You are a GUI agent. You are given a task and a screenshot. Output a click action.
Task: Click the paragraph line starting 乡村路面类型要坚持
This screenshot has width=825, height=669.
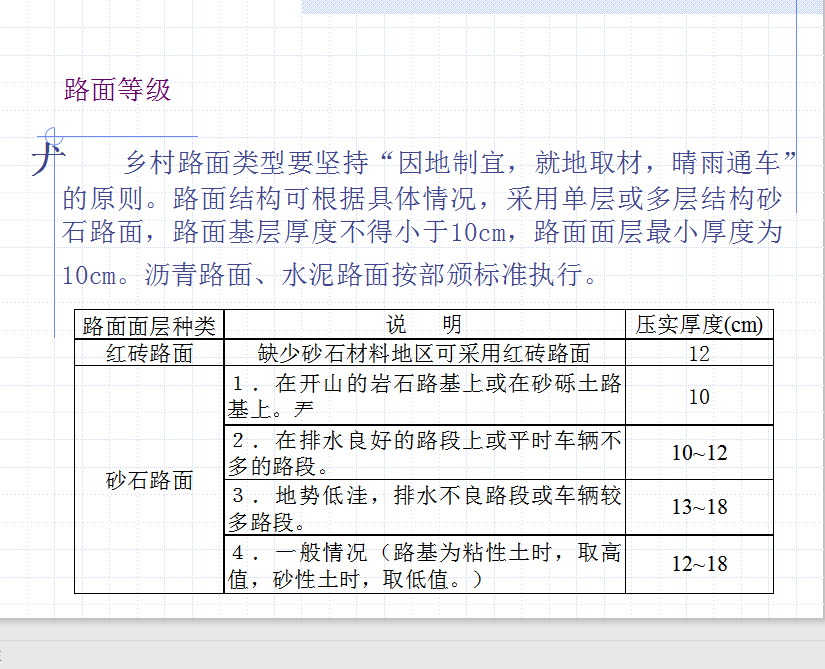[461, 163]
